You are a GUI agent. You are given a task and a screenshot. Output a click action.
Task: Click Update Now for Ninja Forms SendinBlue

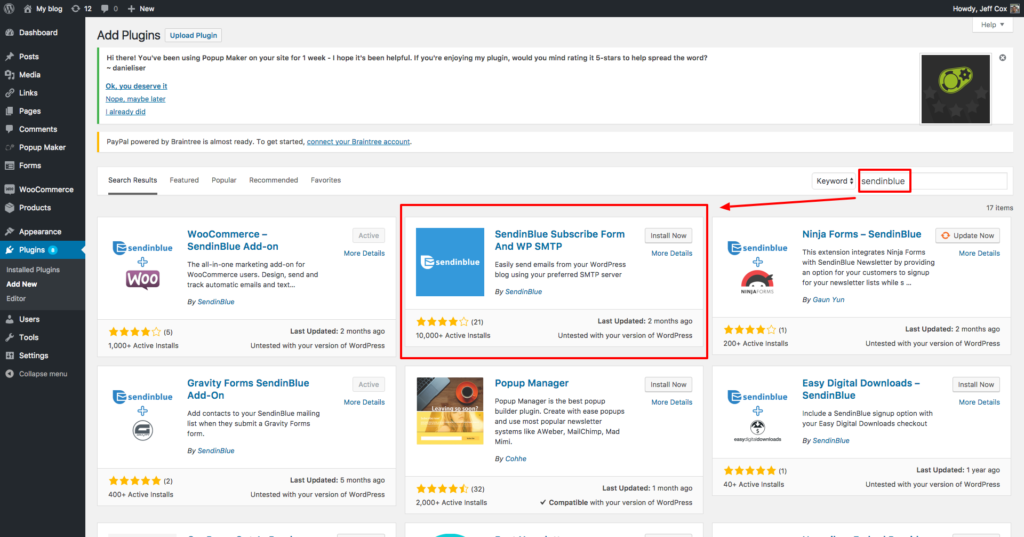(x=968, y=235)
